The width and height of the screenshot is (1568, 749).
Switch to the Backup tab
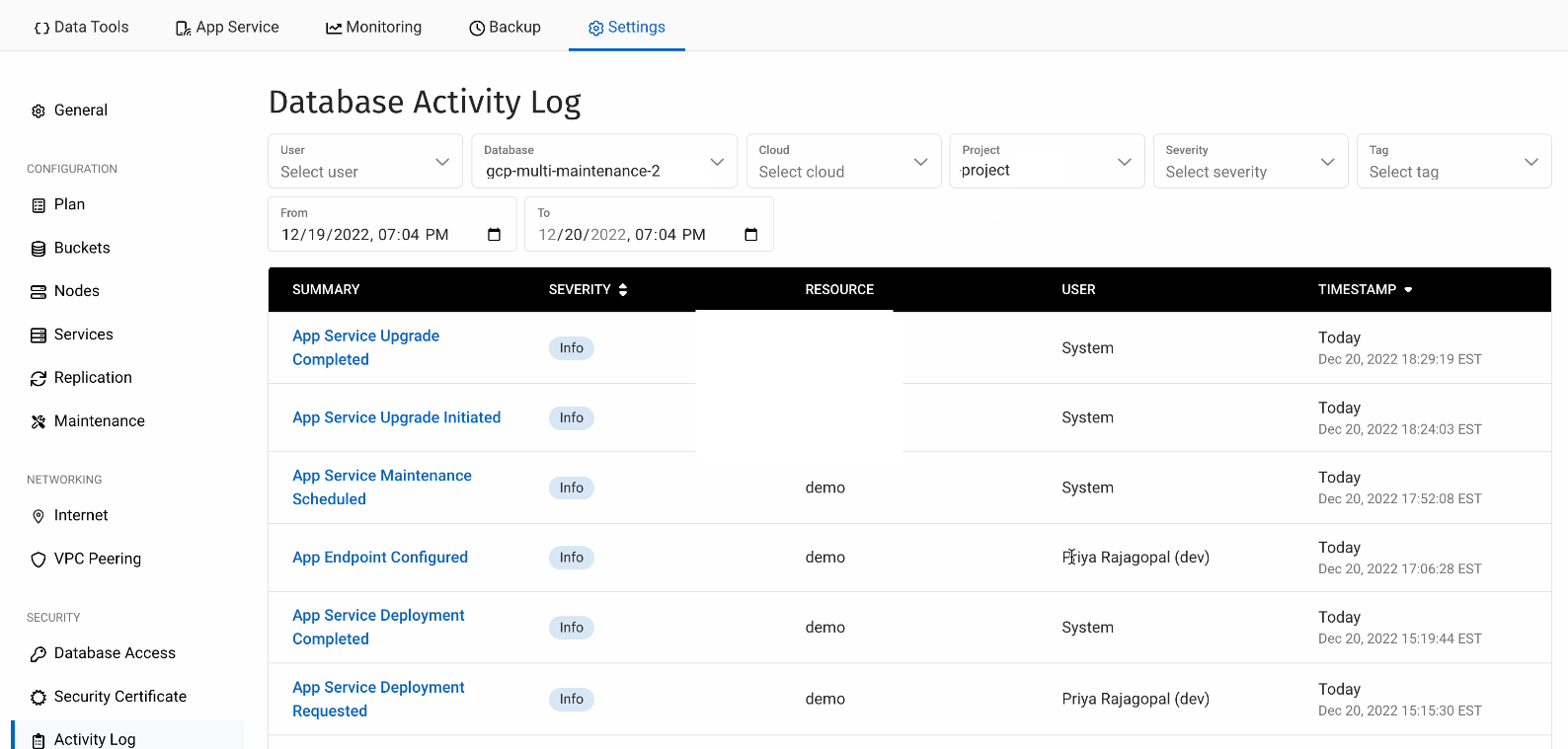(506, 27)
